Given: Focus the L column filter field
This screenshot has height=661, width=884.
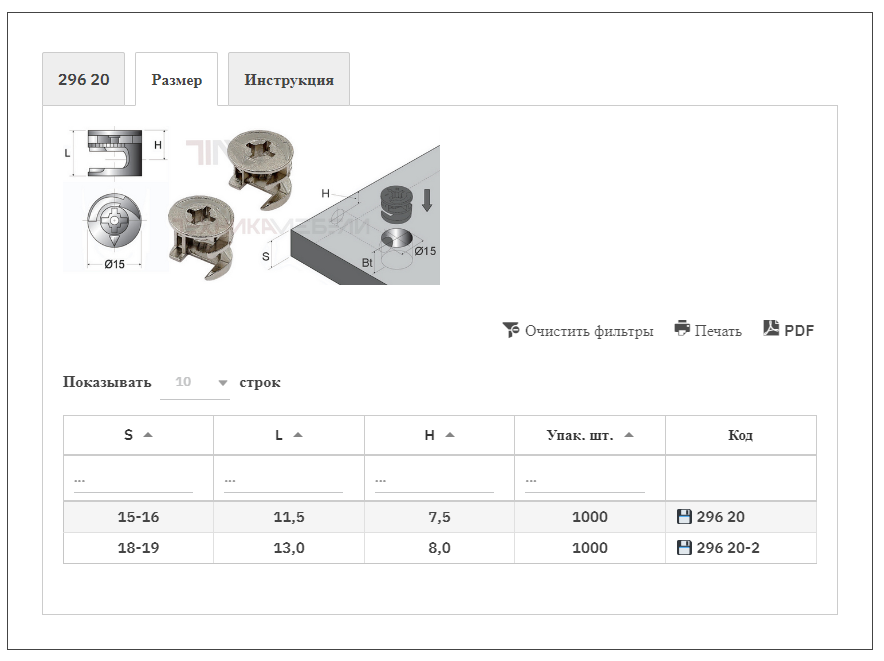Looking at the screenshot, I should [283, 481].
